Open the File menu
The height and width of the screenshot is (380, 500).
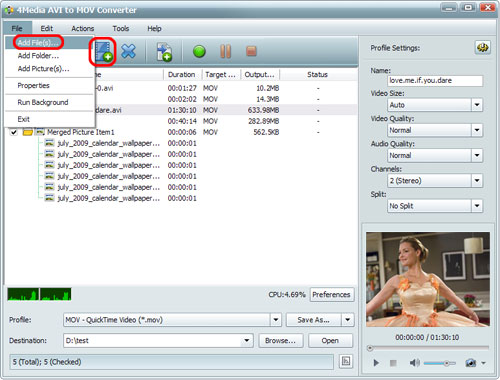click(17, 28)
